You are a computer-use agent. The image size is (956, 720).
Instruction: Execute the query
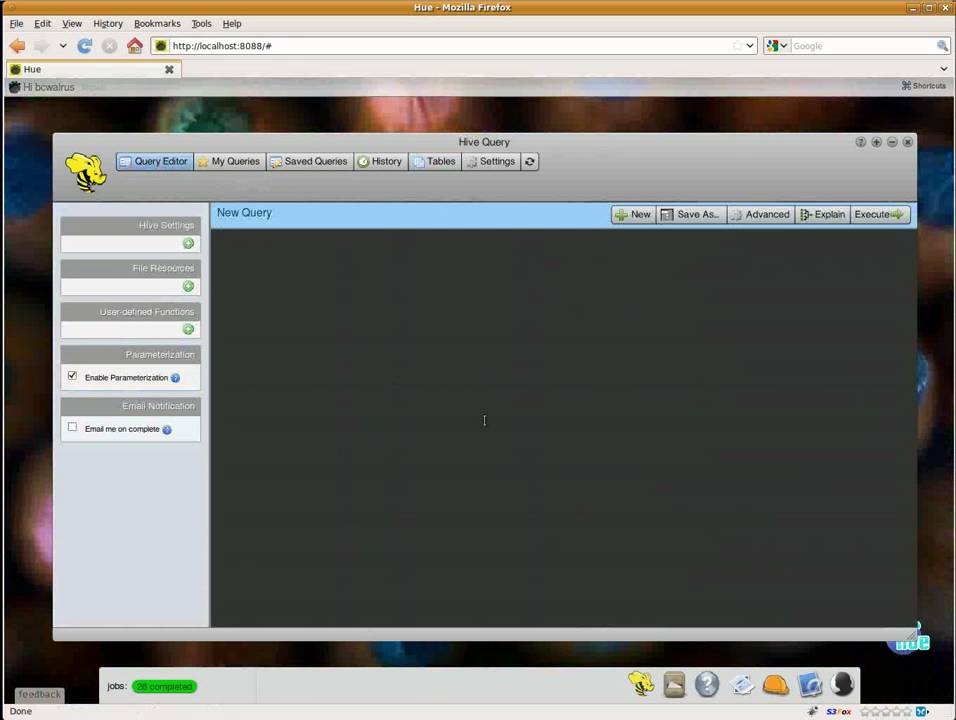(x=880, y=215)
